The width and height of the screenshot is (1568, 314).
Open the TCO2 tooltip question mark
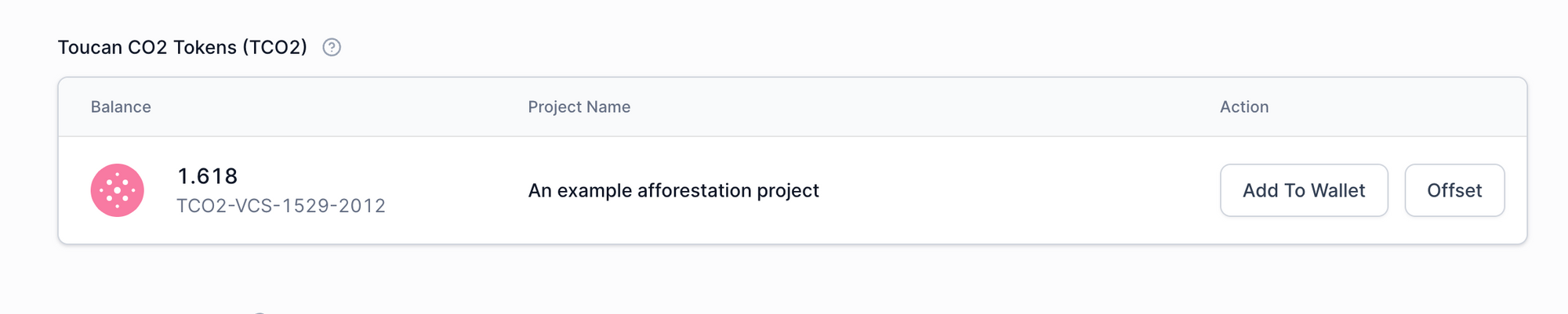[332, 48]
